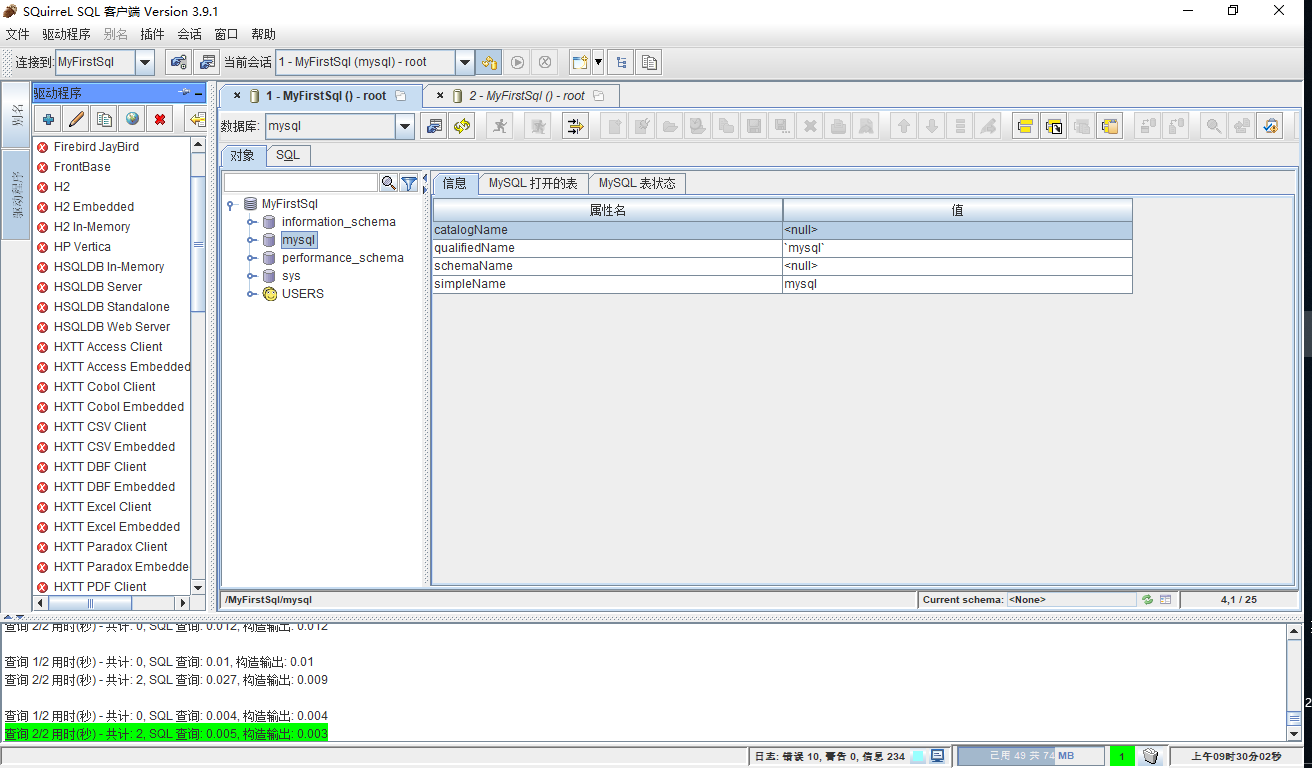
Task: Click the copy pages icon in top toolbar
Action: point(649,62)
